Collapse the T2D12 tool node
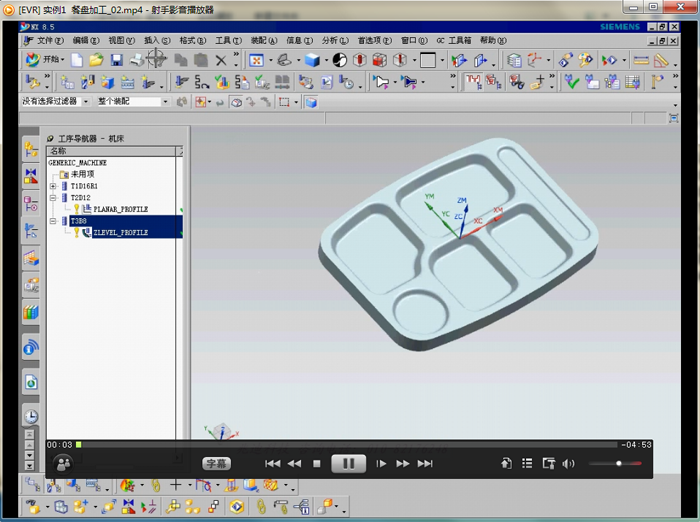The height and width of the screenshot is (522, 700). (53, 198)
